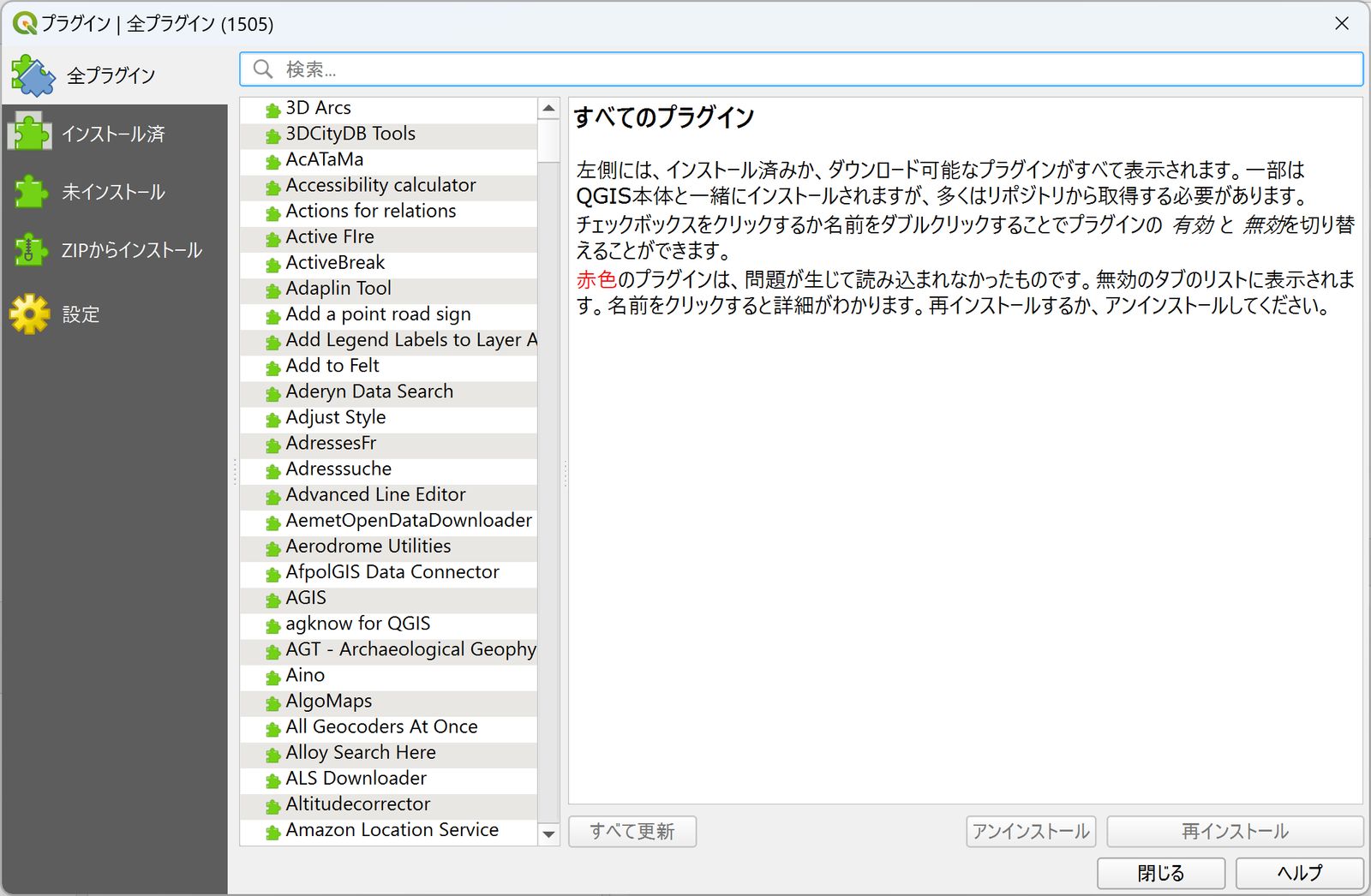The height and width of the screenshot is (896, 1371).
Task: Click the 閉じる button
Action: point(1161,873)
